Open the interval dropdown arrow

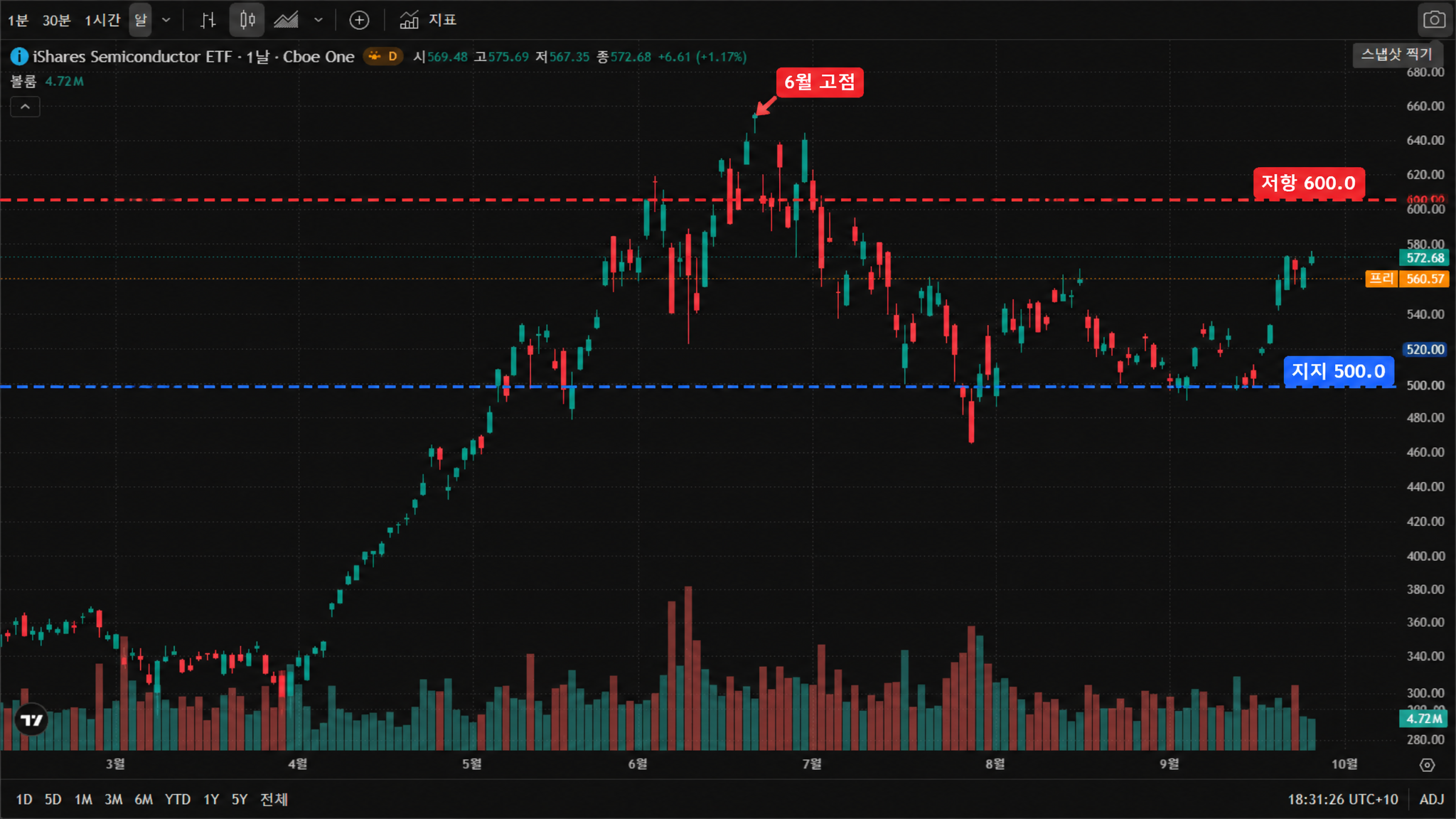166,20
